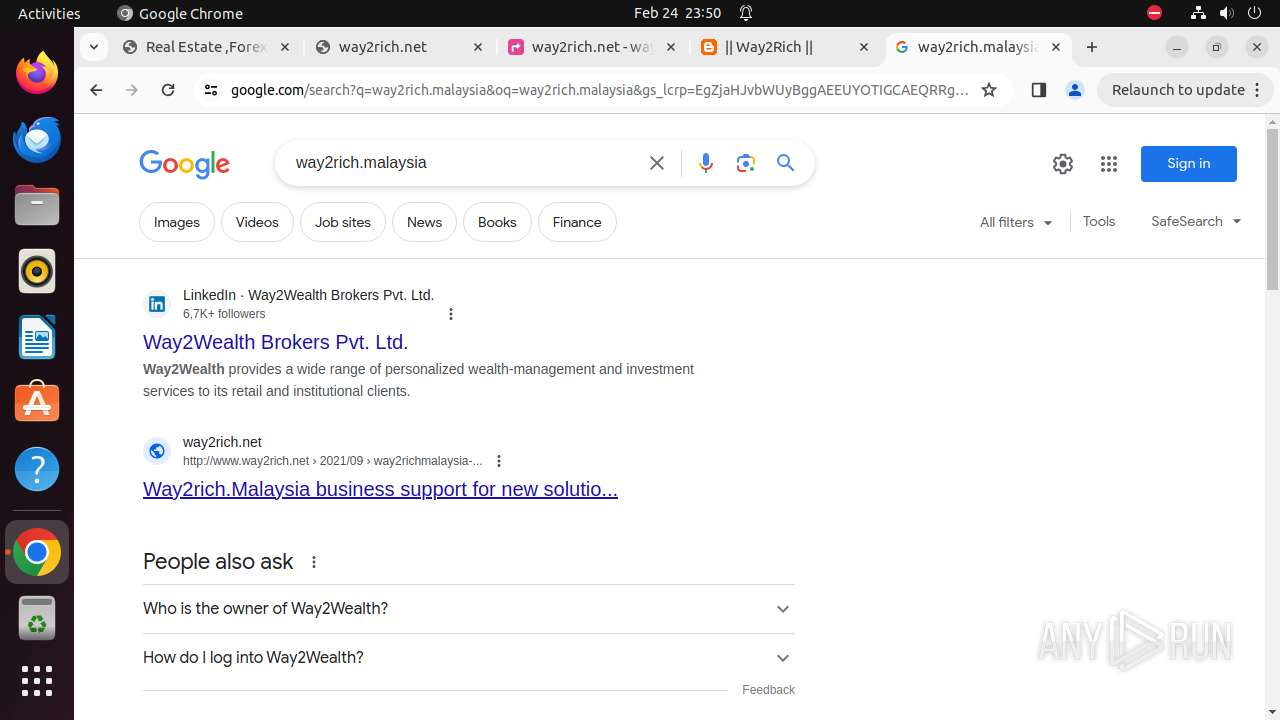This screenshot has width=1280, height=720.
Task: Switch to Real Estate, Forex tab
Action: pos(207,47)
